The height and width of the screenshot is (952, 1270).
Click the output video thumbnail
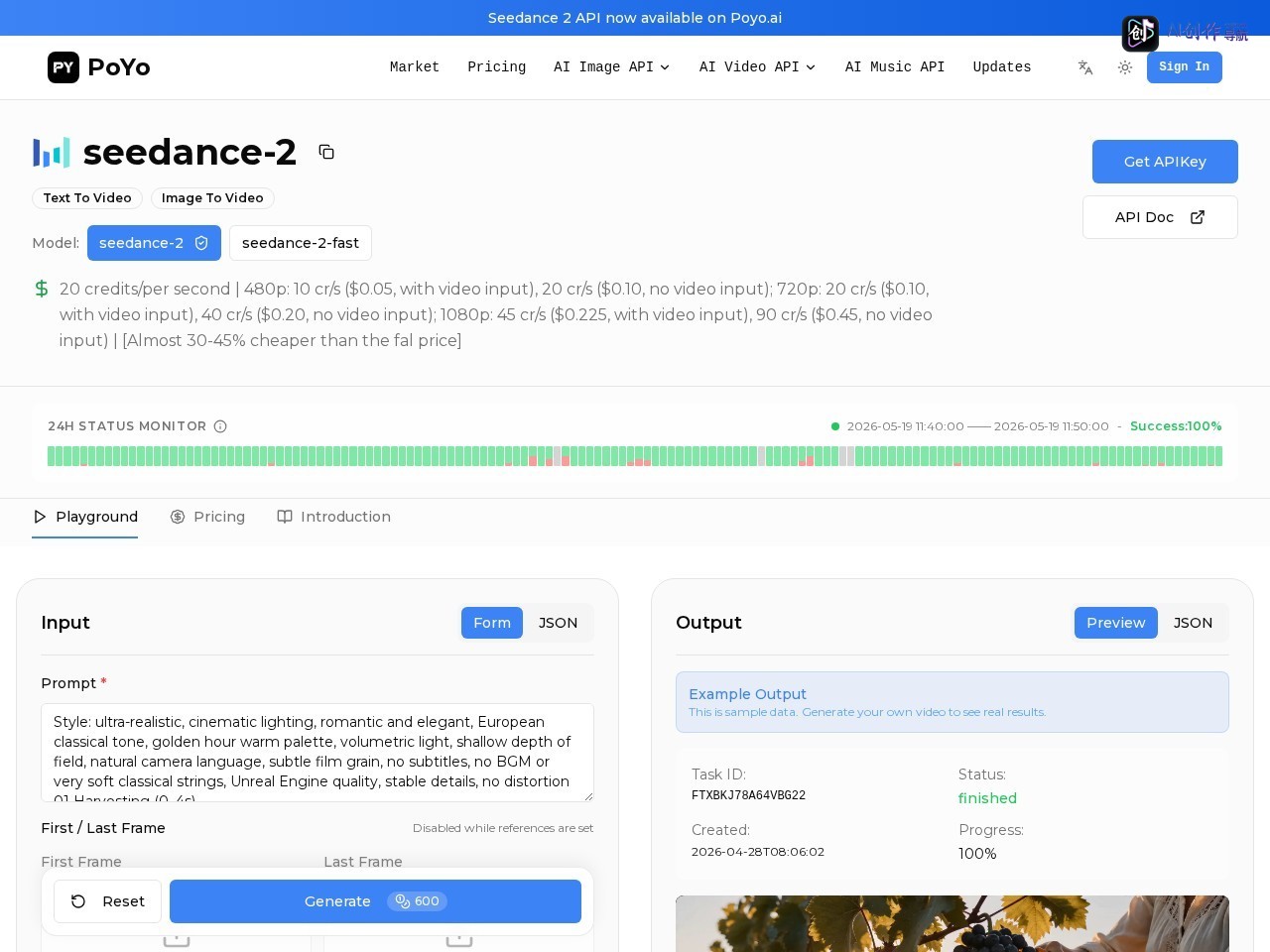point(952,923)
